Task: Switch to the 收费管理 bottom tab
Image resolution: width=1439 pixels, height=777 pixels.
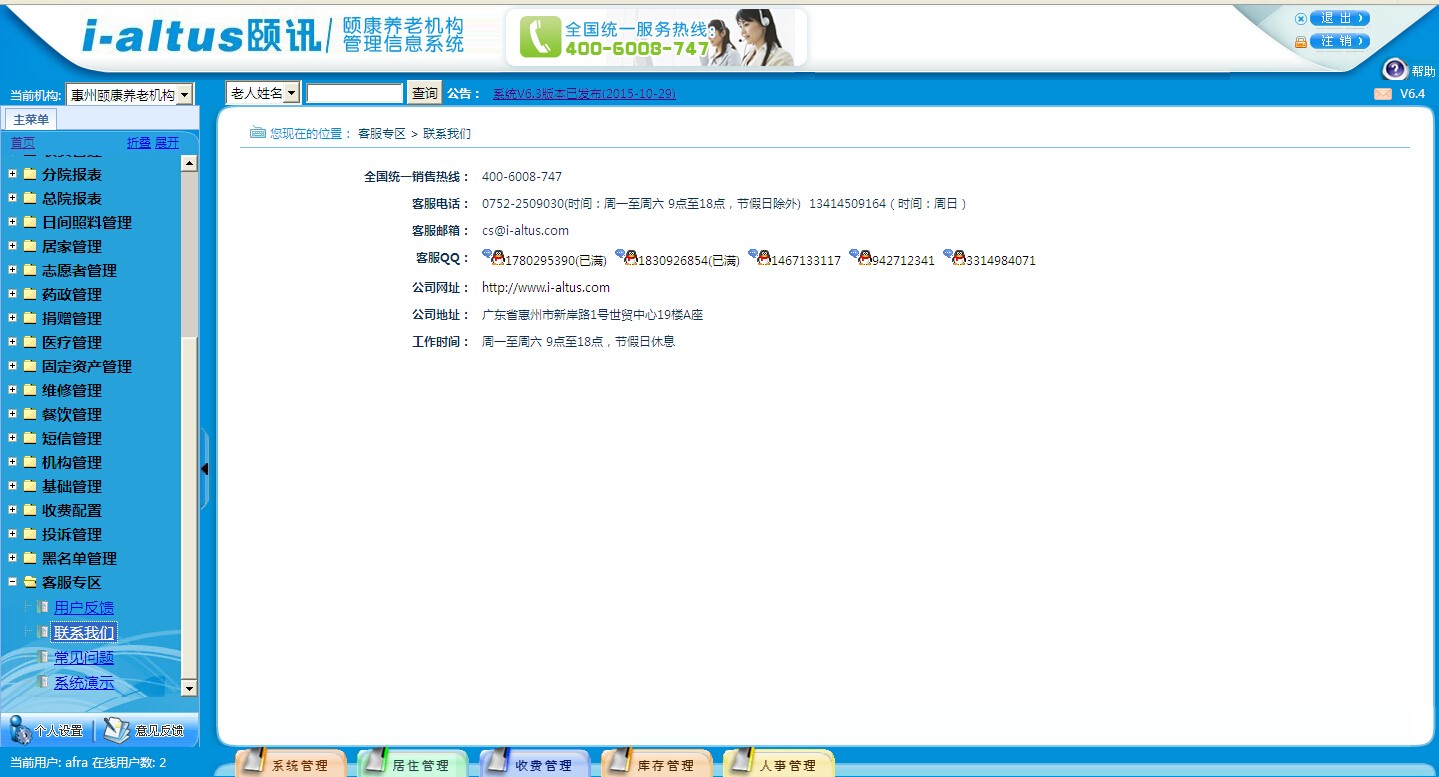Action: point(535,765)
